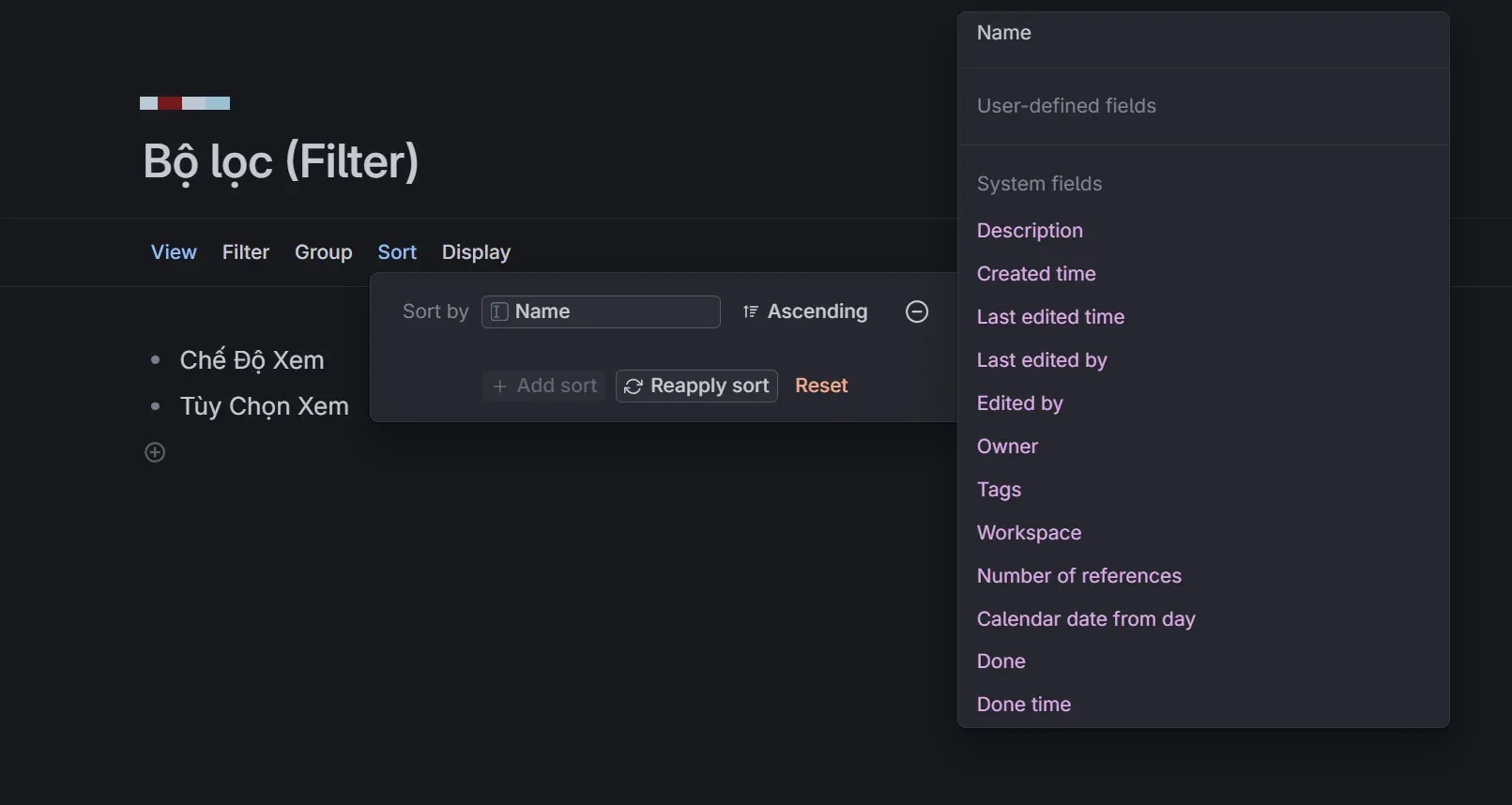Toggle the Ascending sort direction
The height and width of the screenshot is (805, 1512).
point(805,311)
